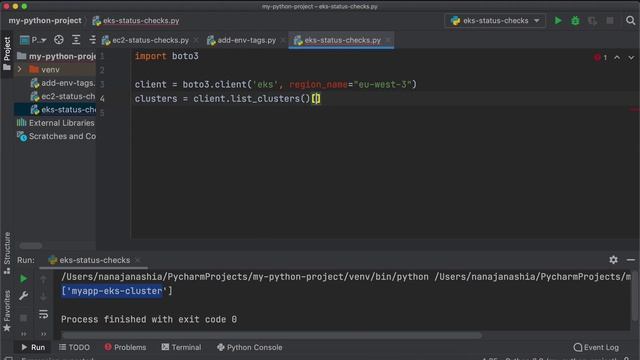
Task: Click the locate opened file target icon
Action: (x=59, y=40)
